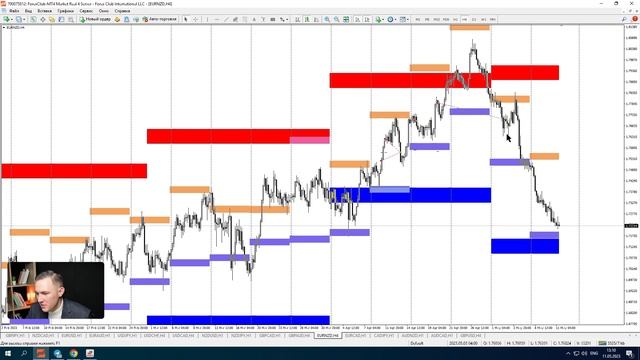Open the Navigator panel icon
Viewport: 640px width, 360px height.
pos(52,19)
